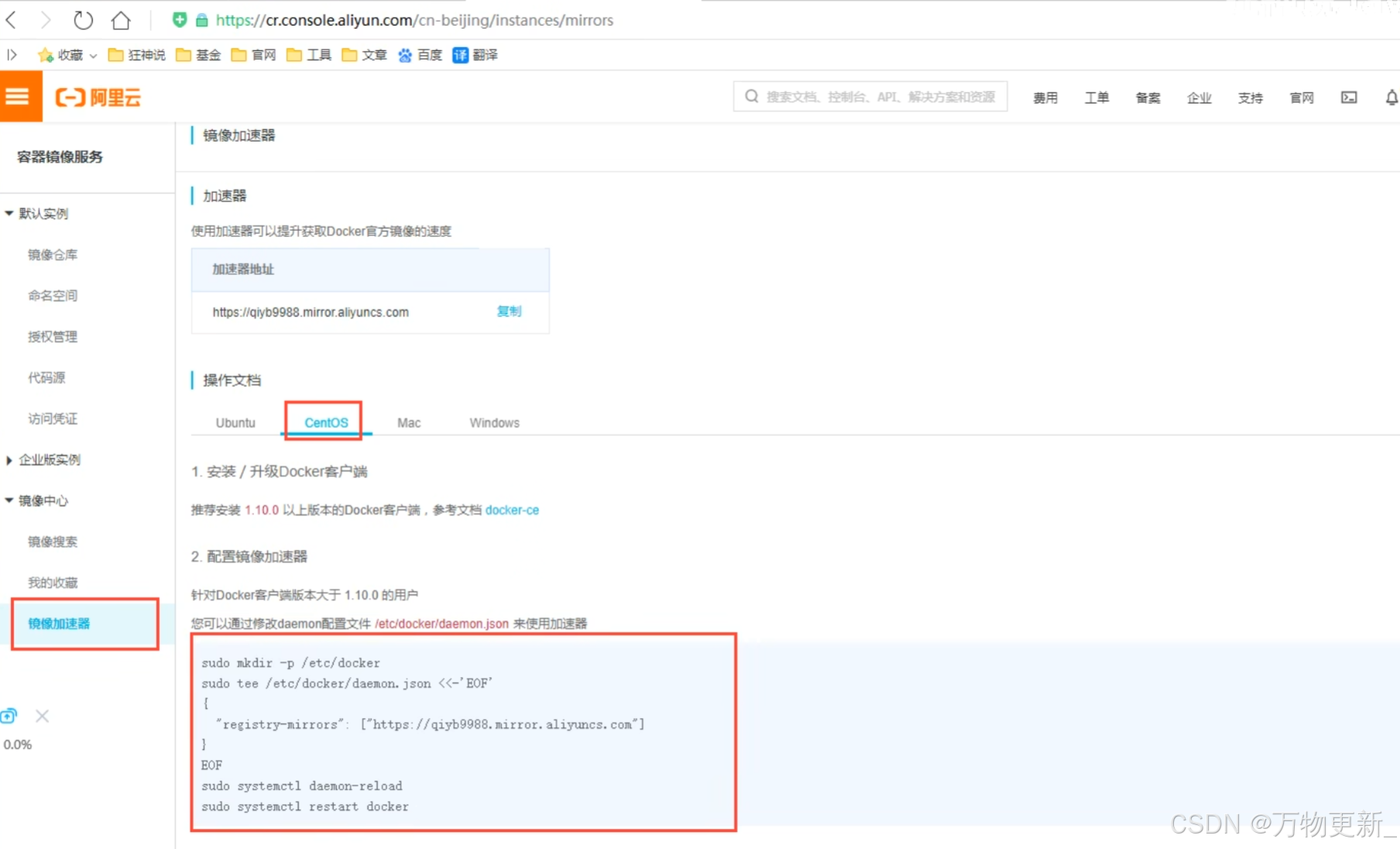Copy the accelerator address via 复制
The width and height of the screenshot is (1400, 849).
(509, 311)
